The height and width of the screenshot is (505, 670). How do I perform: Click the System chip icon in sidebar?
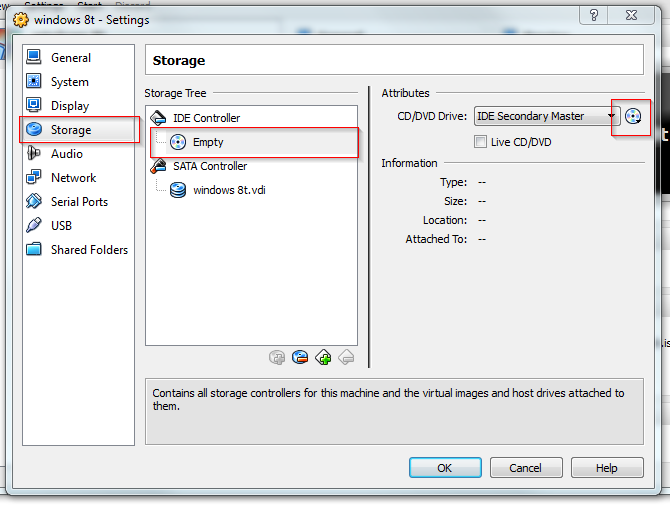(34, 81)
